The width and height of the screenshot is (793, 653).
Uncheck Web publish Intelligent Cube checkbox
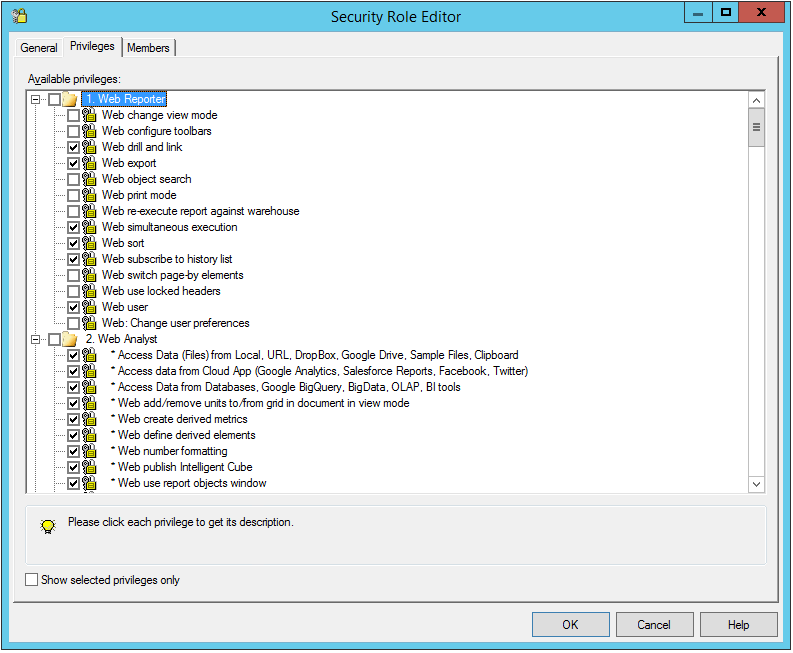point(73,467)
